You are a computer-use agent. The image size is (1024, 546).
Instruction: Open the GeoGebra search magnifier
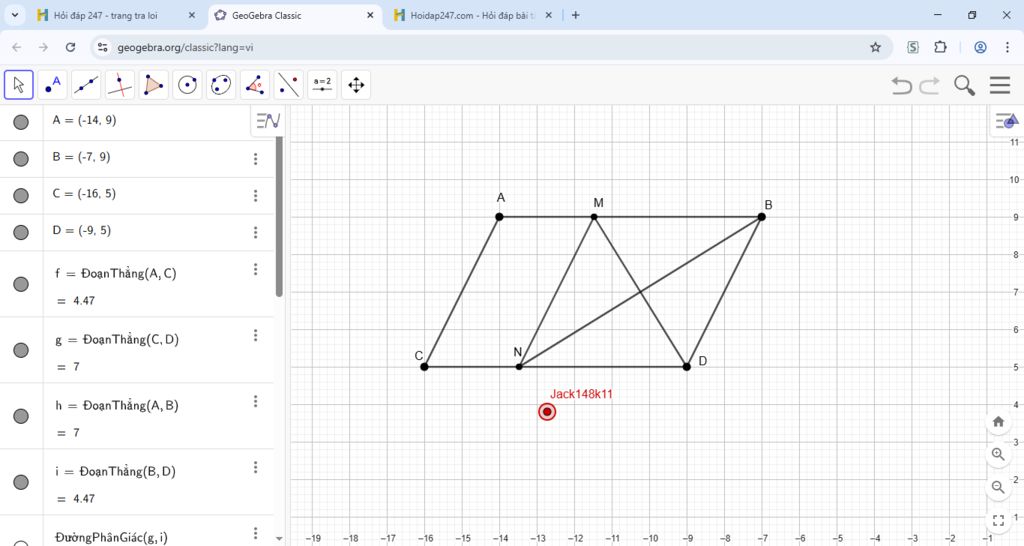point(964,85)
